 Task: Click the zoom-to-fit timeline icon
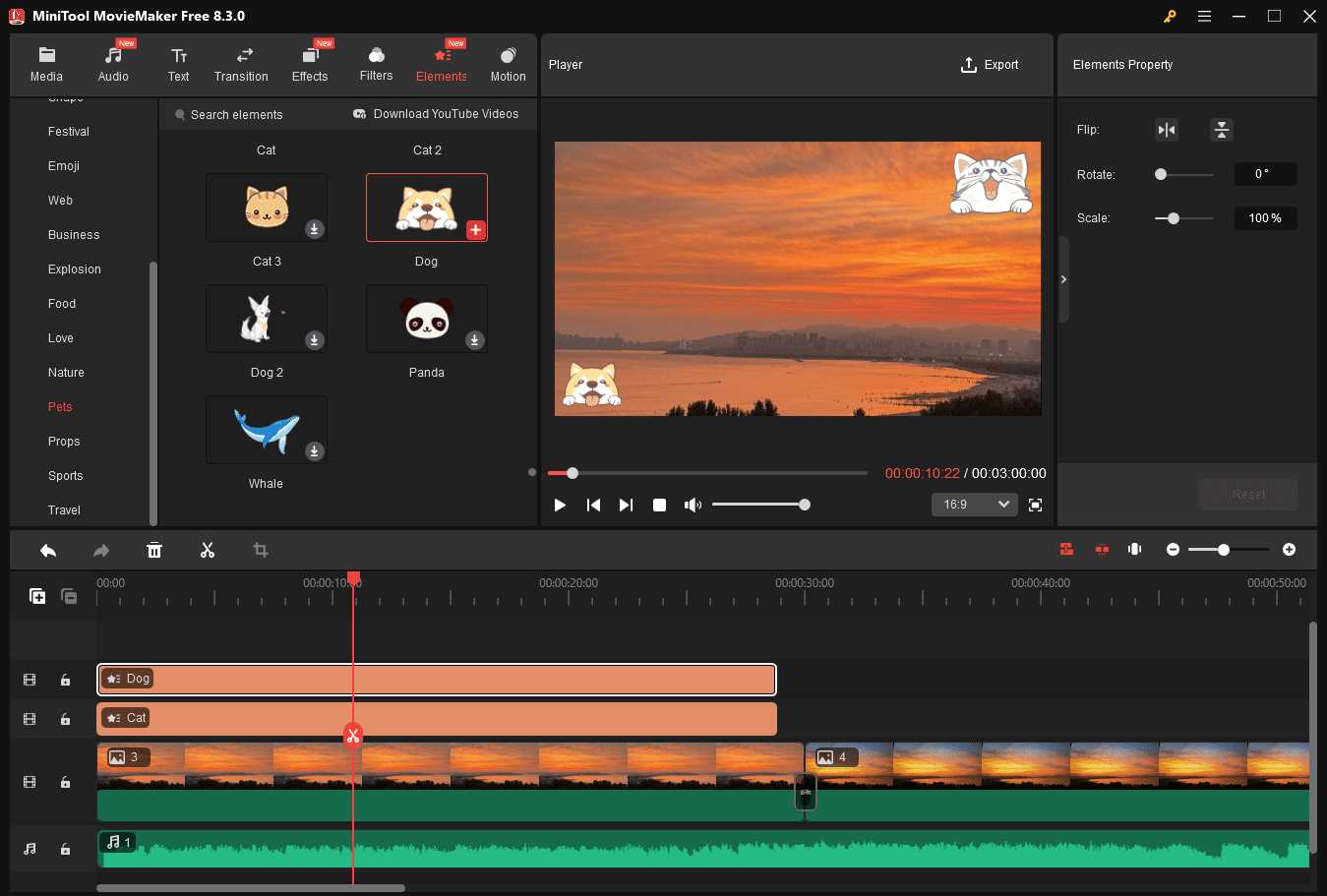[x=1134, y=549]
